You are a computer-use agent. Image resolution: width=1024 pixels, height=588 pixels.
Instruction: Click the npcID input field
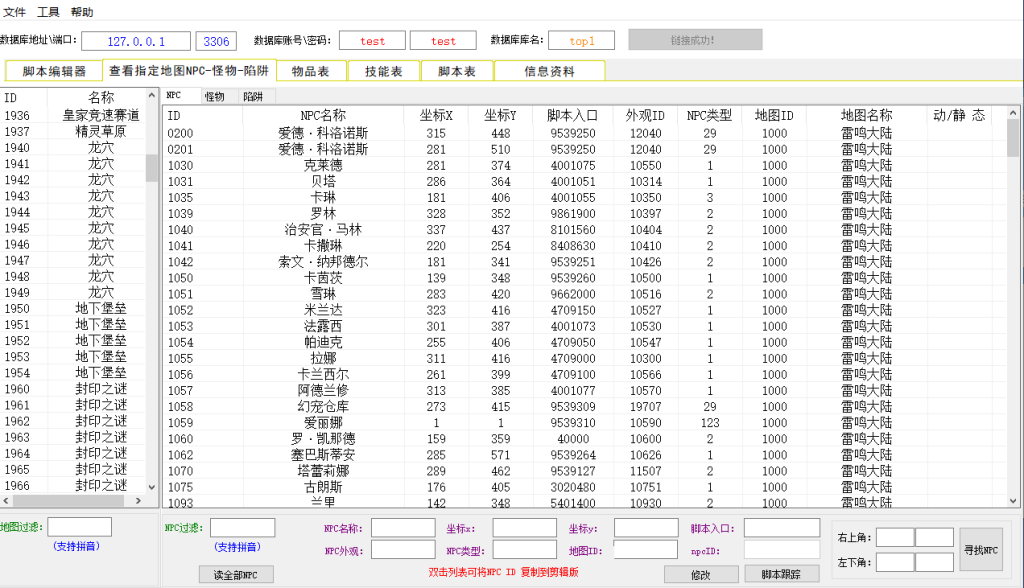click(x=782, y=549)
